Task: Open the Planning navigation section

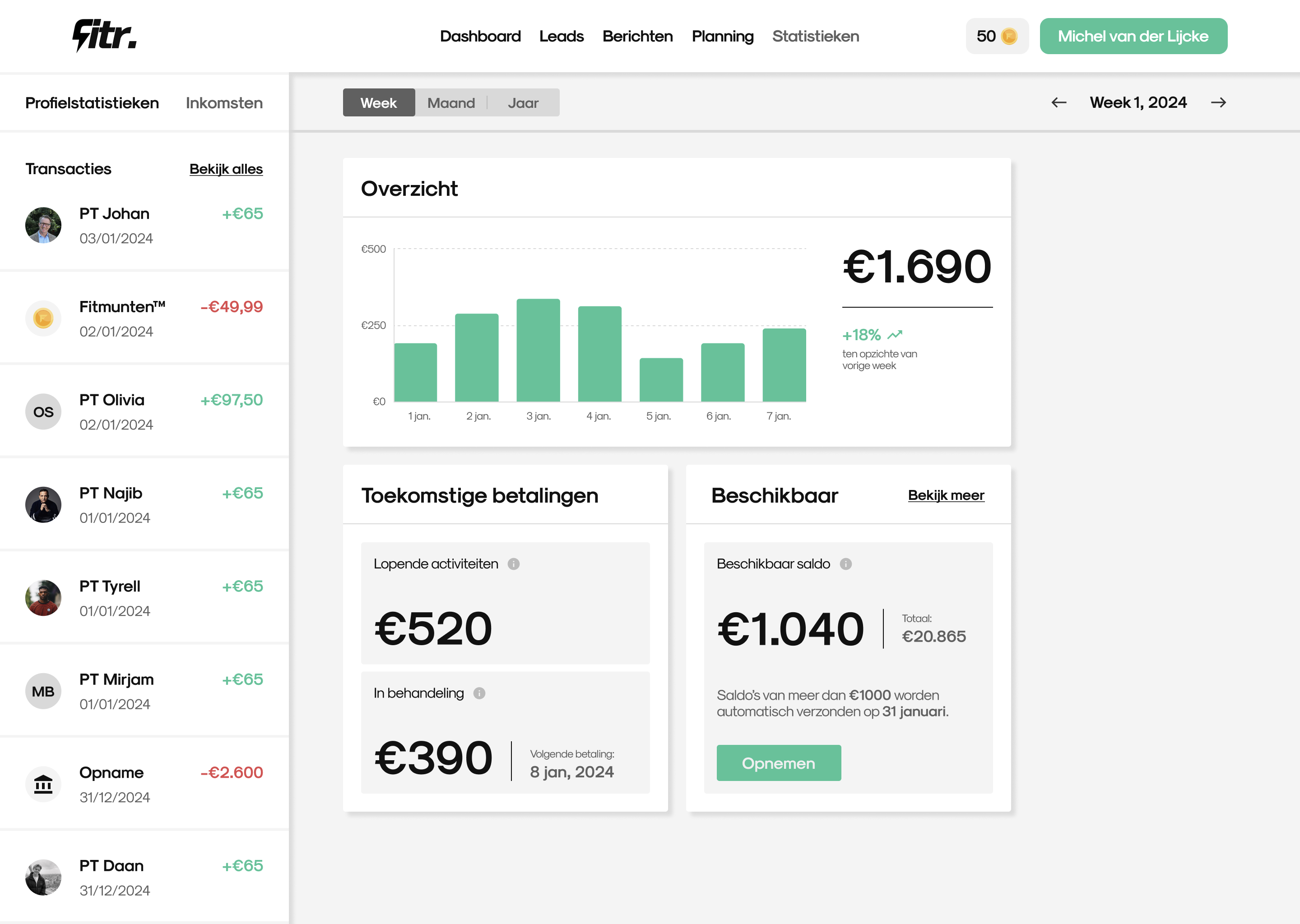Action: coord(722,35)
